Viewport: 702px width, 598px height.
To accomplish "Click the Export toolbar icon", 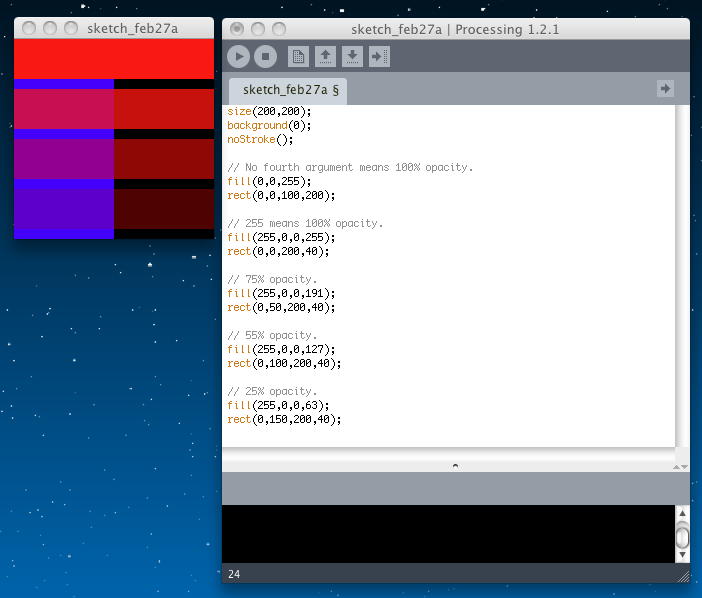I will pyautogui.click(x=379, y=57).
